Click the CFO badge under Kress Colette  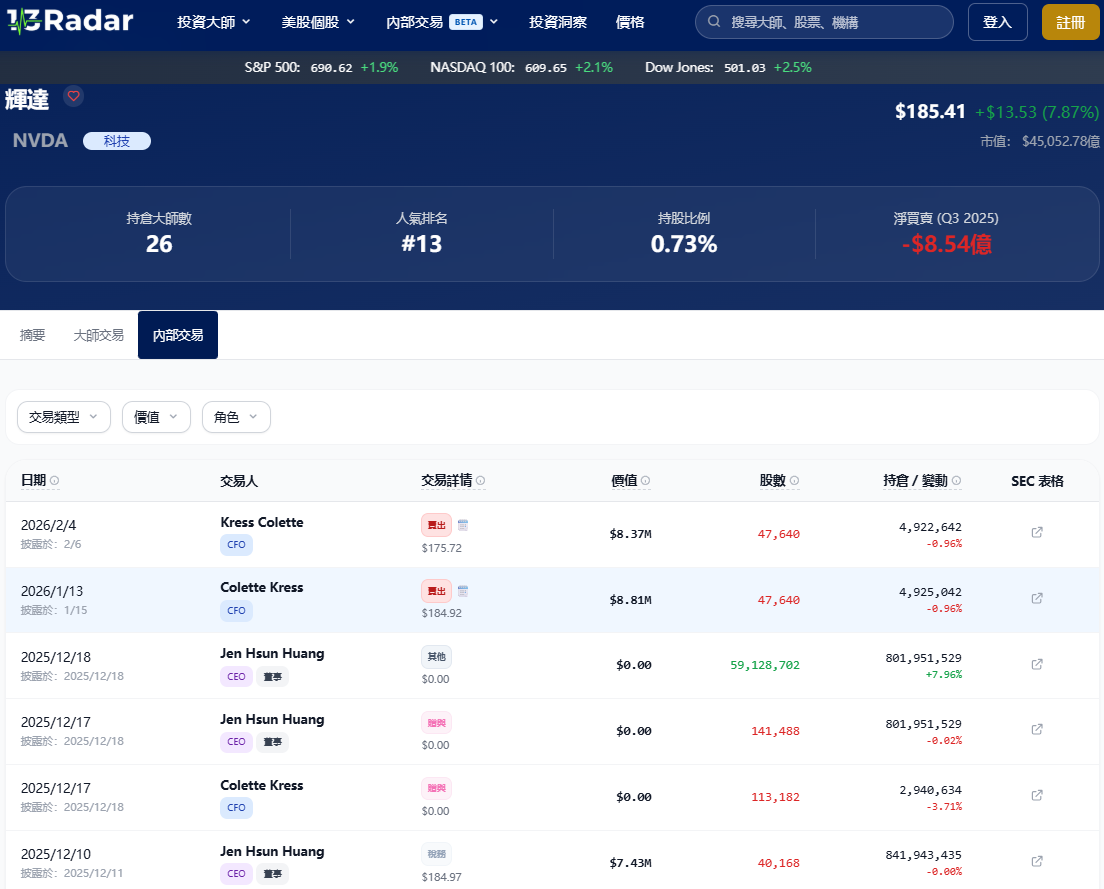(x=237, y=545)
